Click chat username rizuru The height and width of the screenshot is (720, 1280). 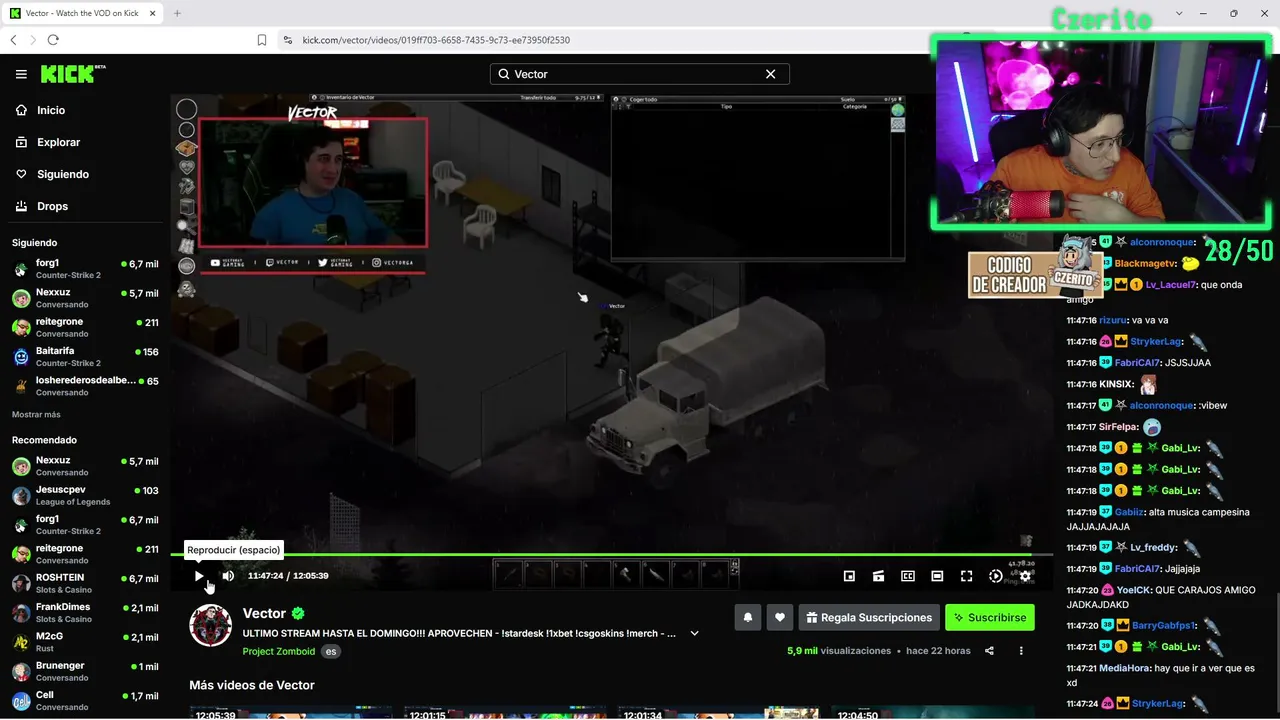[1113, 320]
